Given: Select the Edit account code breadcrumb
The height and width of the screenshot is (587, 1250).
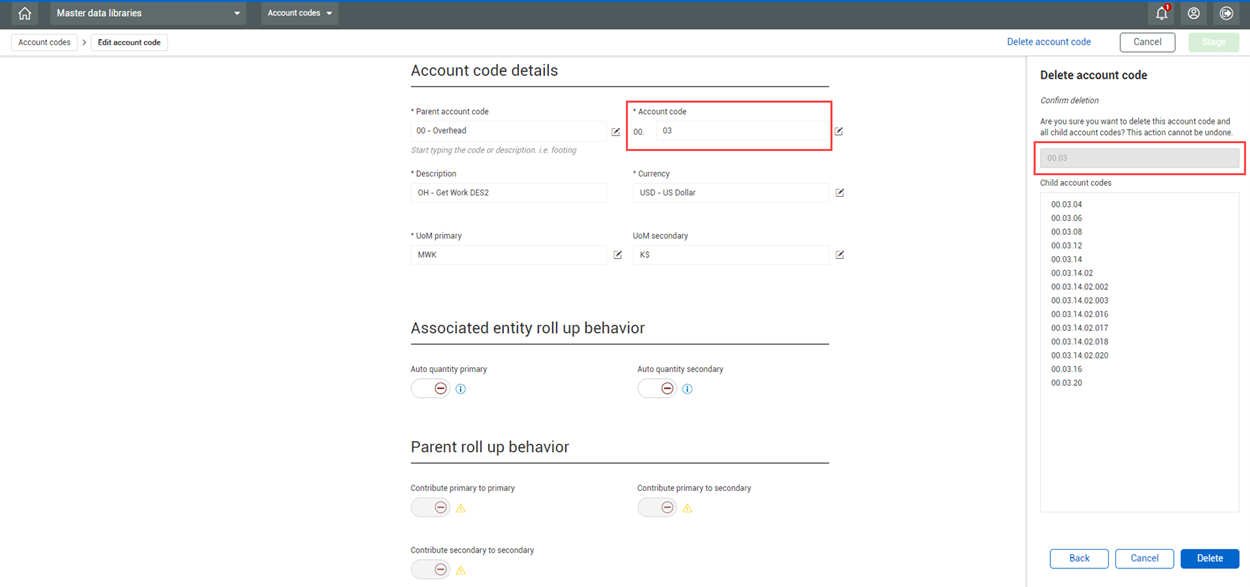Looking at the screenshot, I should point(129,43).
